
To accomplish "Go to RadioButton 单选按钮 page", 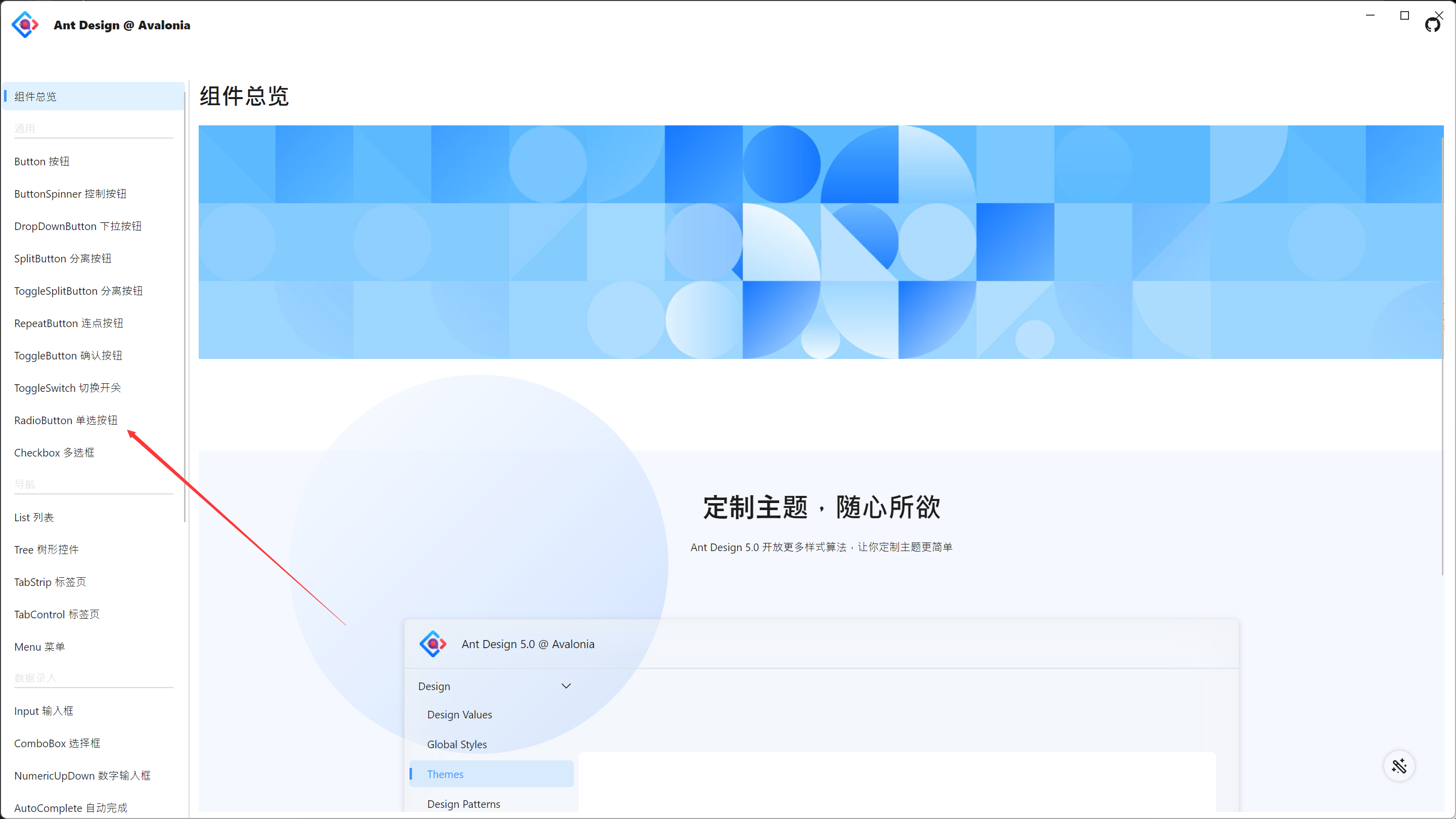I will pos(66,420).
